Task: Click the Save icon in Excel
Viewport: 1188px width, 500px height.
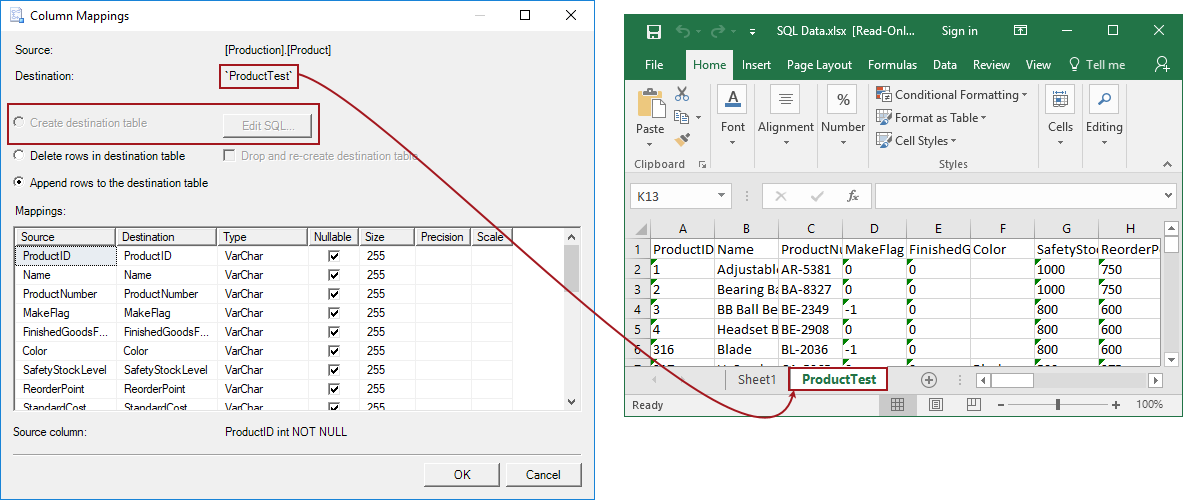Action: 654,31
